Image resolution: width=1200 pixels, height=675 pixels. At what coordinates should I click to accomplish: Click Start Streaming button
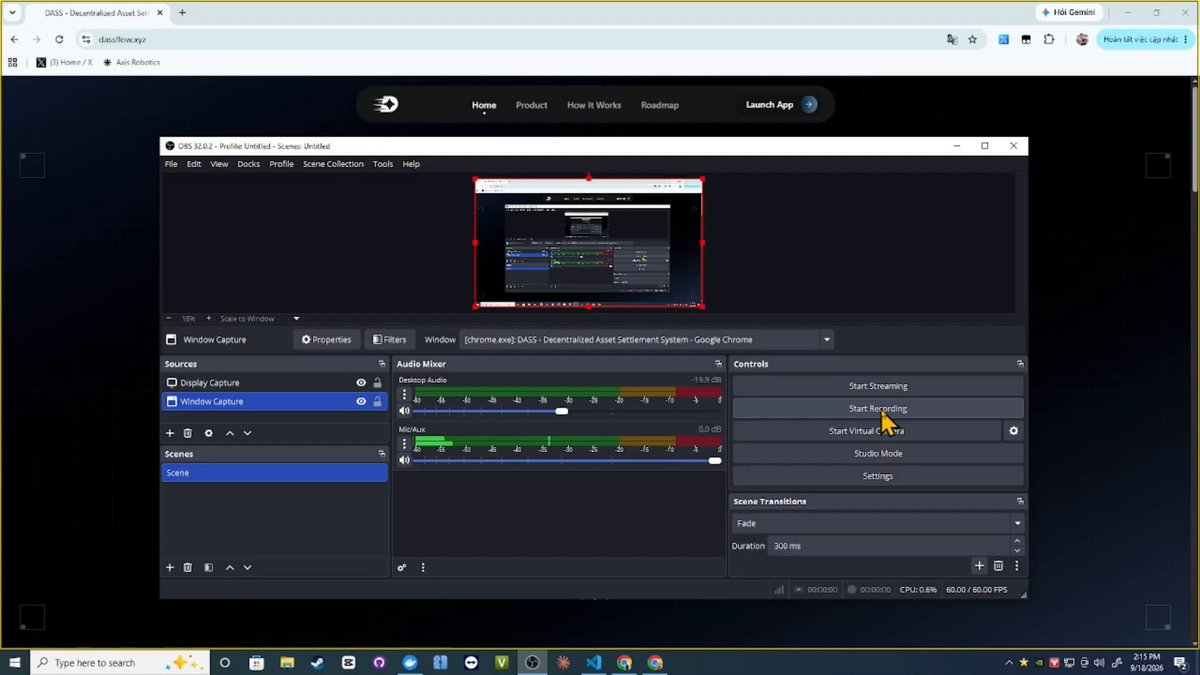878,386
